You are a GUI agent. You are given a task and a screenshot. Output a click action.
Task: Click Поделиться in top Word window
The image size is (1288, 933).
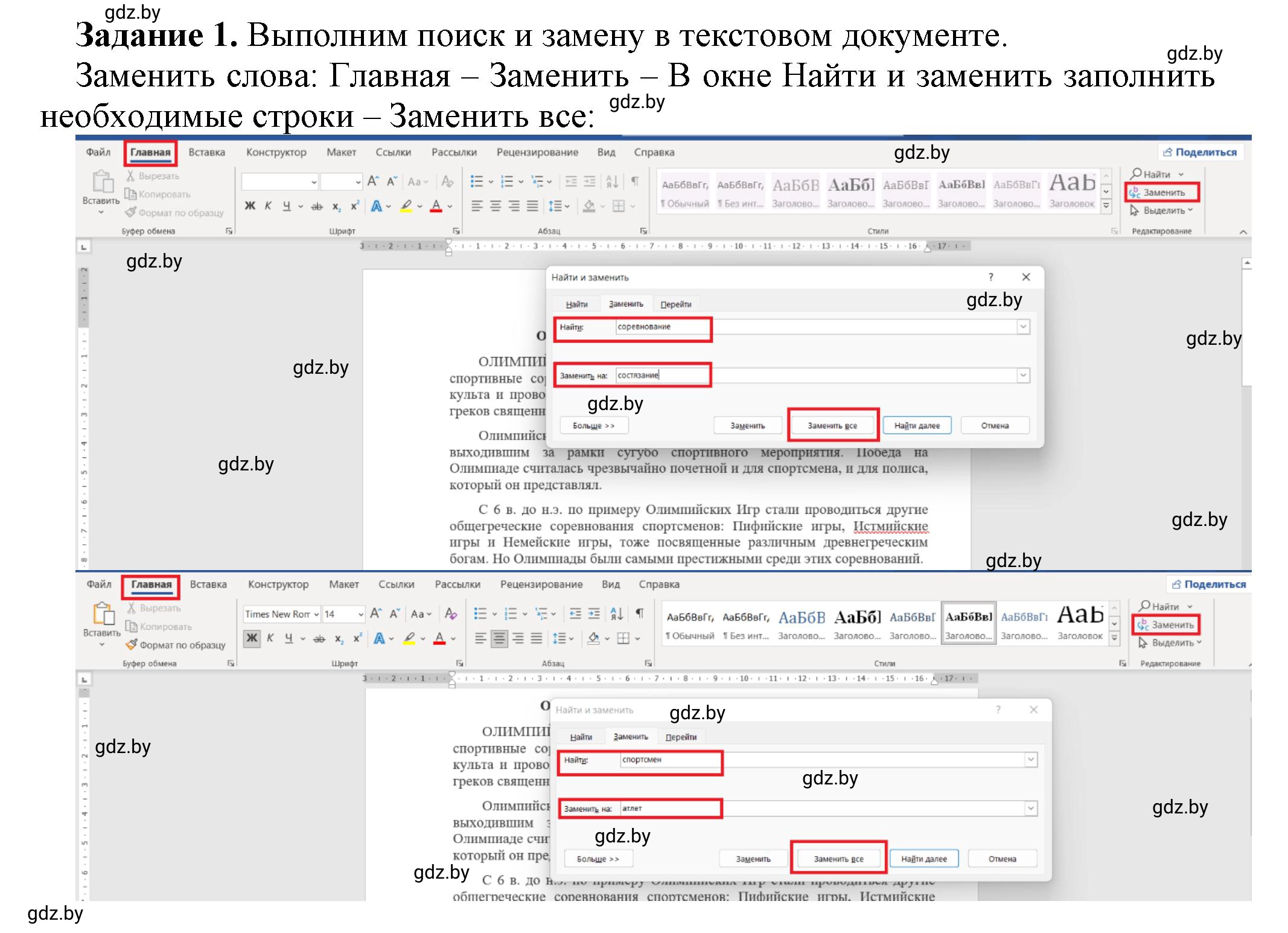(1200, 152)
